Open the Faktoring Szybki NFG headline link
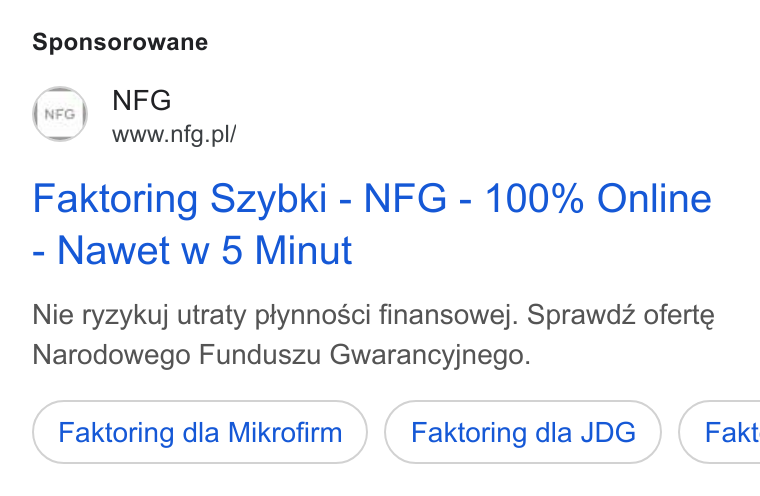The image size is (760, 496). pos(372,224)
